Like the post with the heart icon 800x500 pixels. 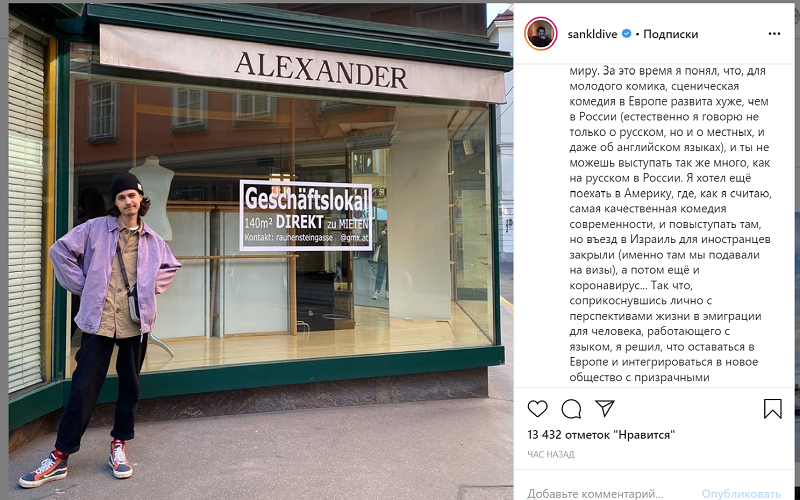click(x=537, y=409)
